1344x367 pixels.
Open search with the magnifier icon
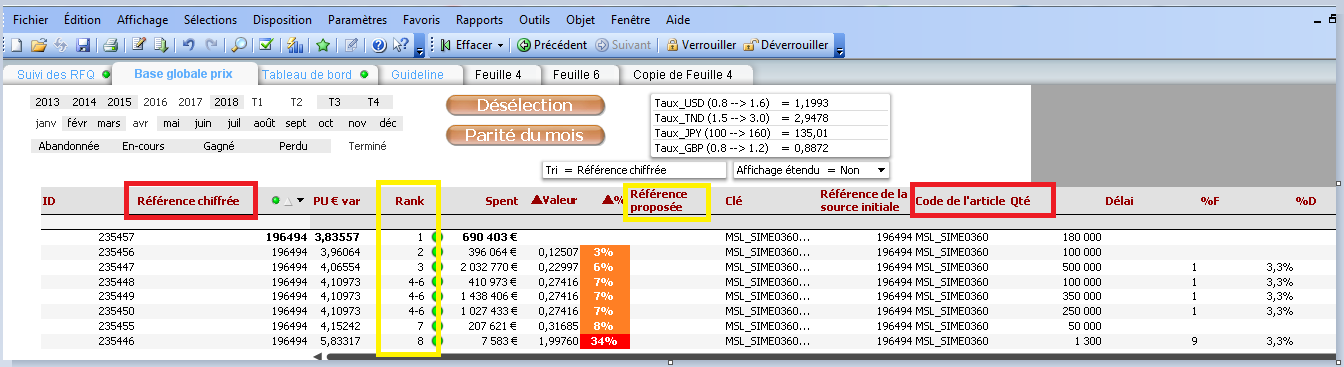pyautogui.click(x=239, y=45)
